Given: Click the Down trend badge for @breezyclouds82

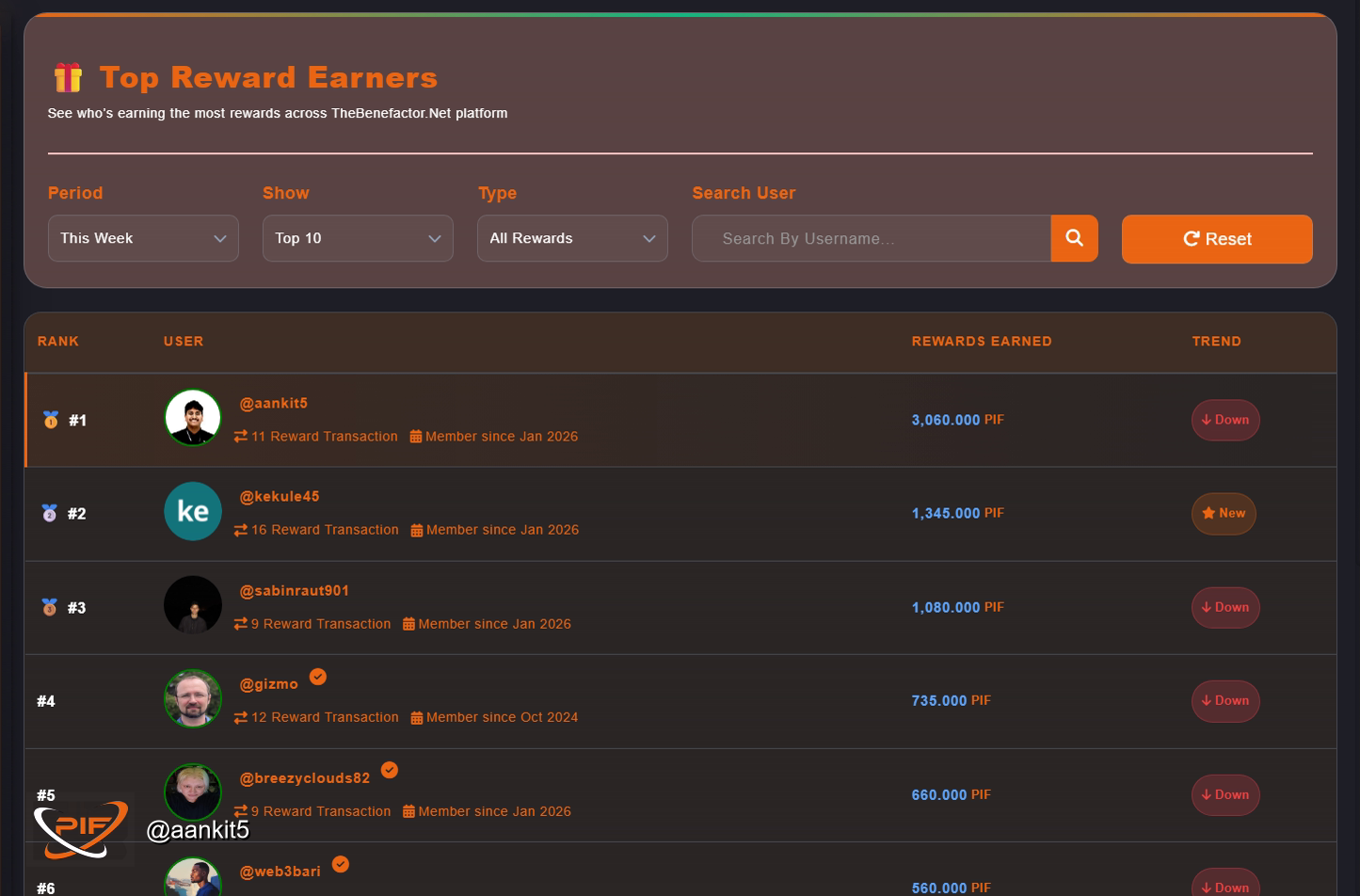Looking at the screenshot, I should [x=1225, y=794].
